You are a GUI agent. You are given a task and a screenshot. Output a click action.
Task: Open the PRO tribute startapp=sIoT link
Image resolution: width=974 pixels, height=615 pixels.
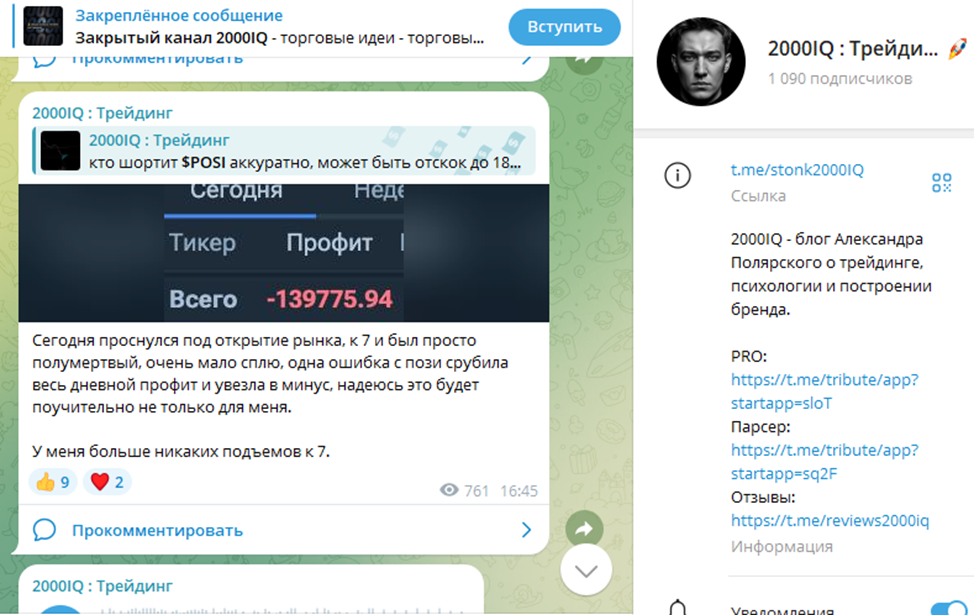click(x=824, y=391)
